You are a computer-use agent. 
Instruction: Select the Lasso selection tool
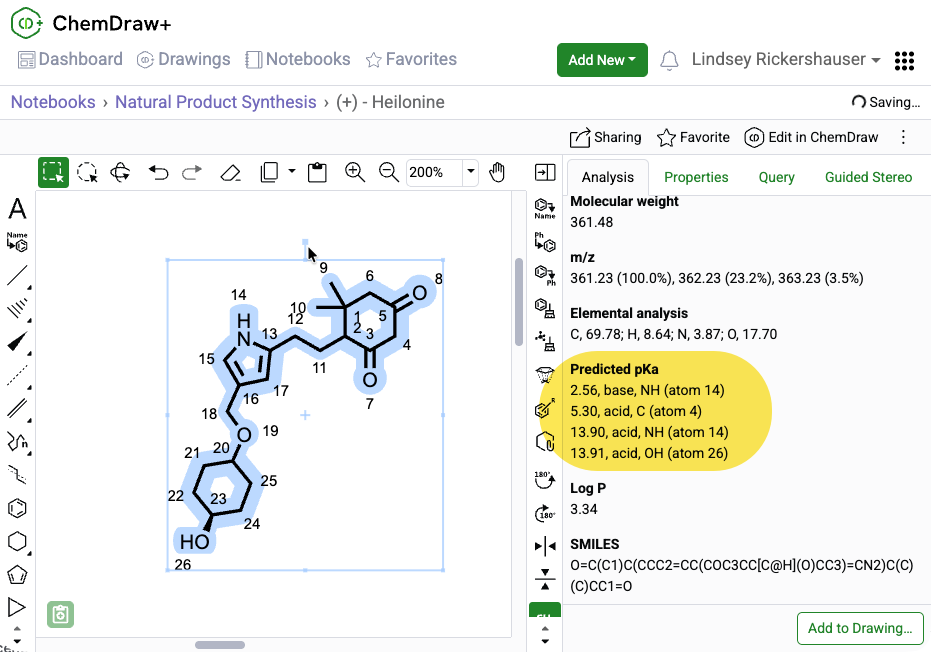[88, 173]
